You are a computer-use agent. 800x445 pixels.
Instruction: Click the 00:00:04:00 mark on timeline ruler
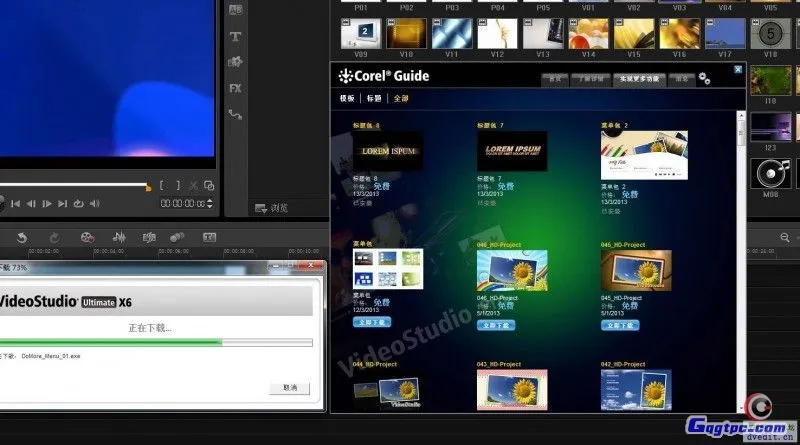click(109, 251)
